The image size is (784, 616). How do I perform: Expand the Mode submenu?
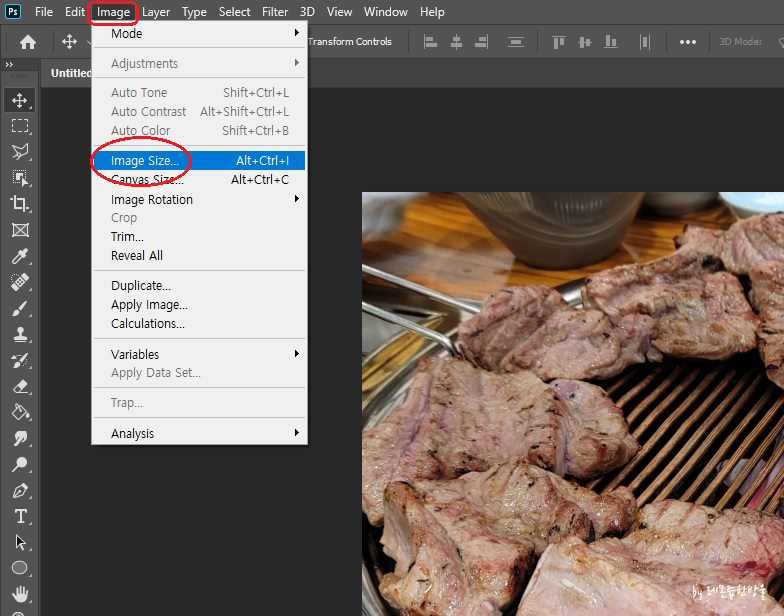click(x=200, y=34)
